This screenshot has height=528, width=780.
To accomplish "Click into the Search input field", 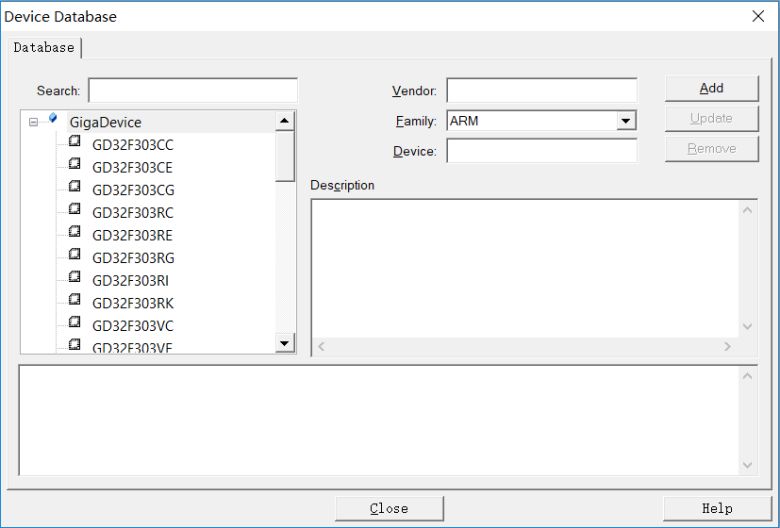I will click(193, 91).
